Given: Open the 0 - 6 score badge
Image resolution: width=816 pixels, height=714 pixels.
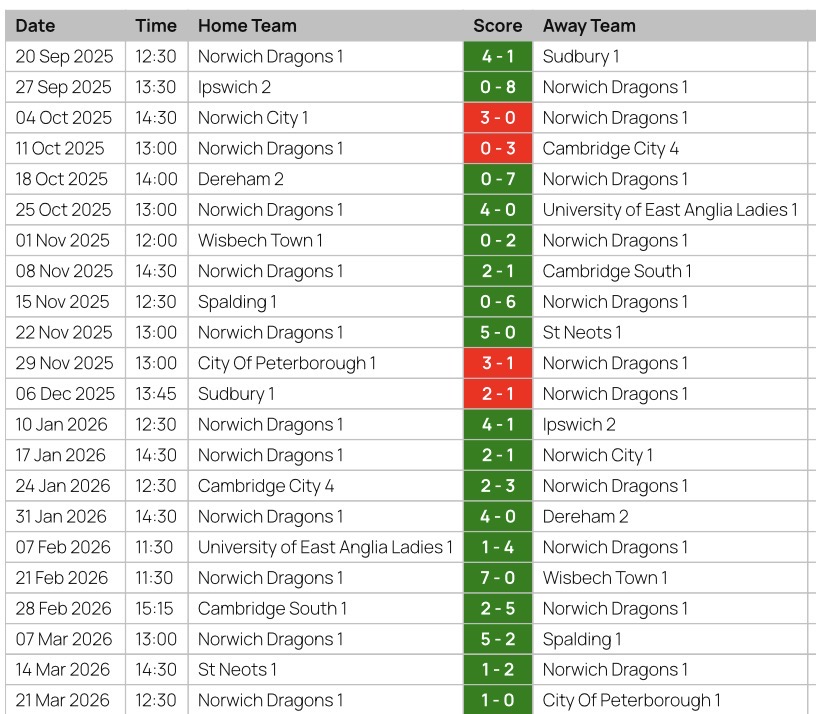Looking at the screenshot, I should pyautogui.click(x=498, y=302).
